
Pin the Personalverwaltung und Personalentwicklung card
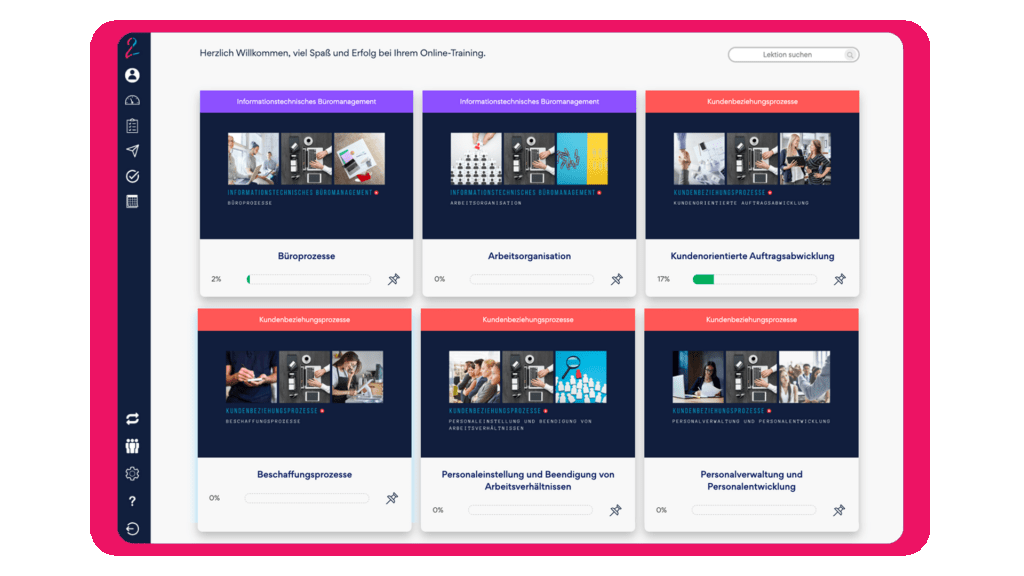click(x=840, y=510)
